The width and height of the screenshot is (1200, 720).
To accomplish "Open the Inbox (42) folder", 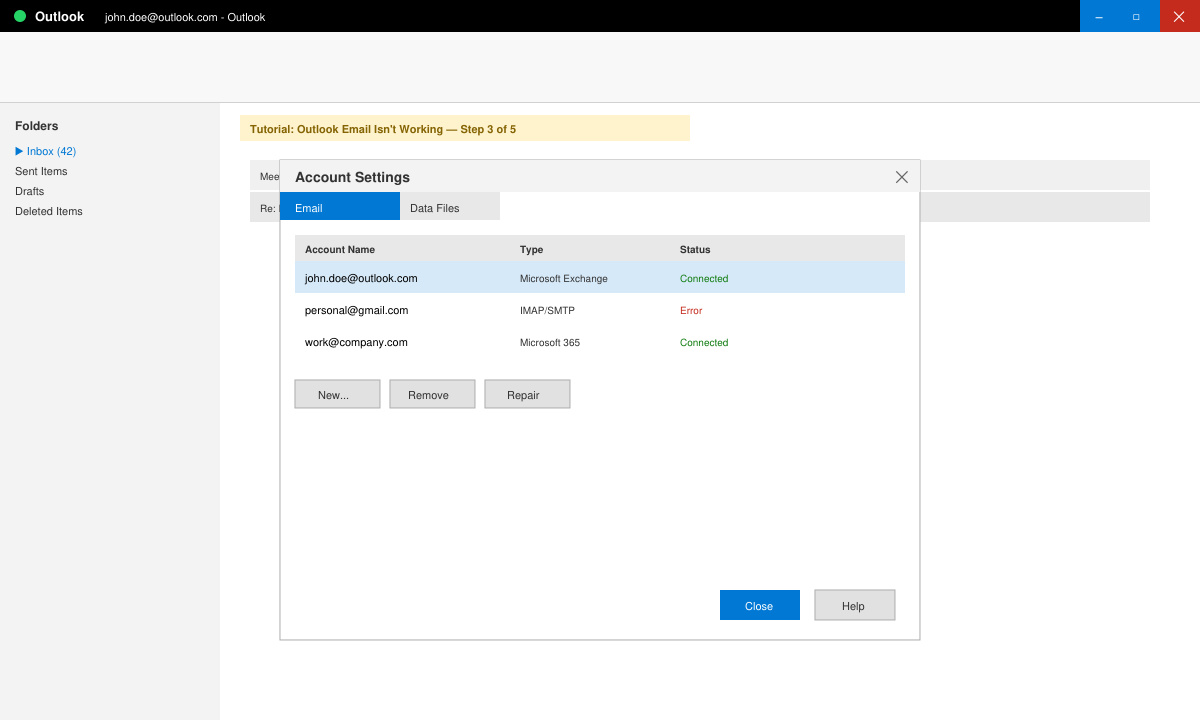I will coord(51,151).
